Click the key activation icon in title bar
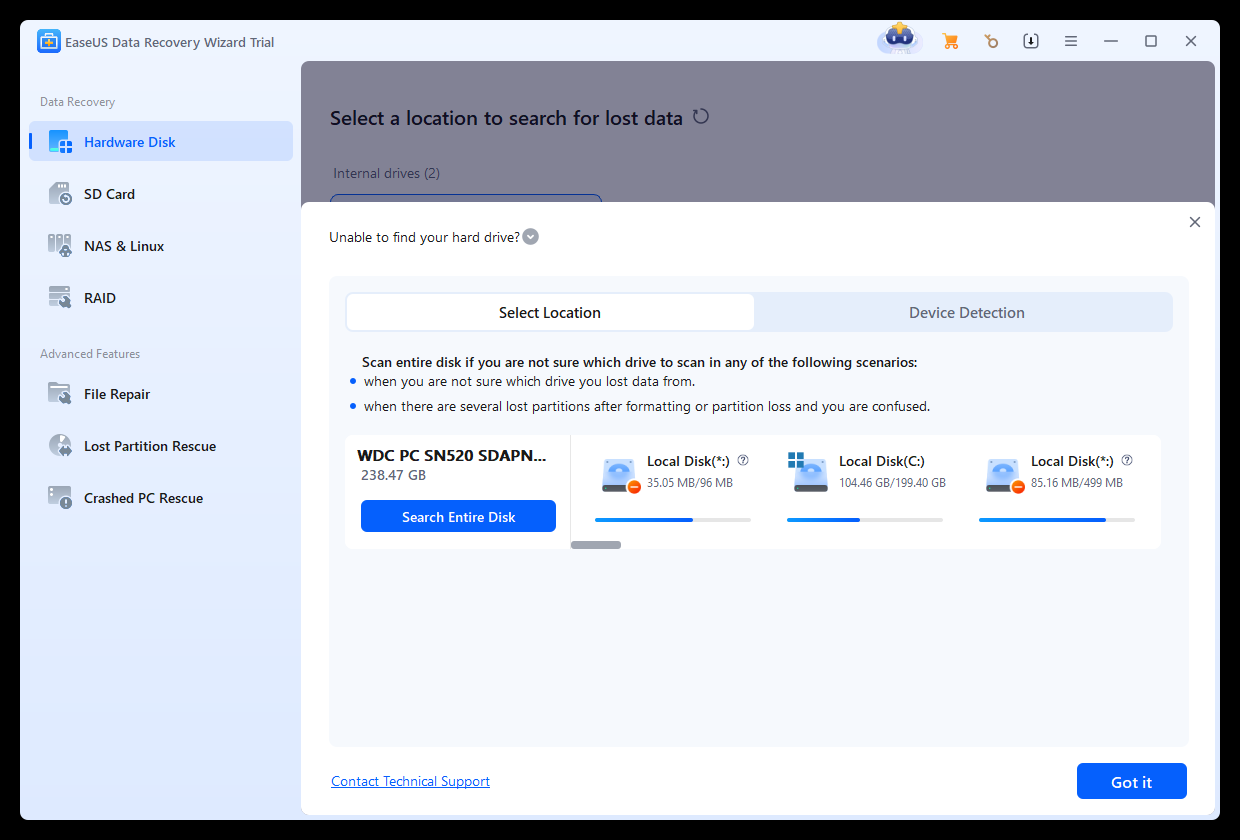The height and width of the screenshot is (840, 1240). click(x=990, y=41)
